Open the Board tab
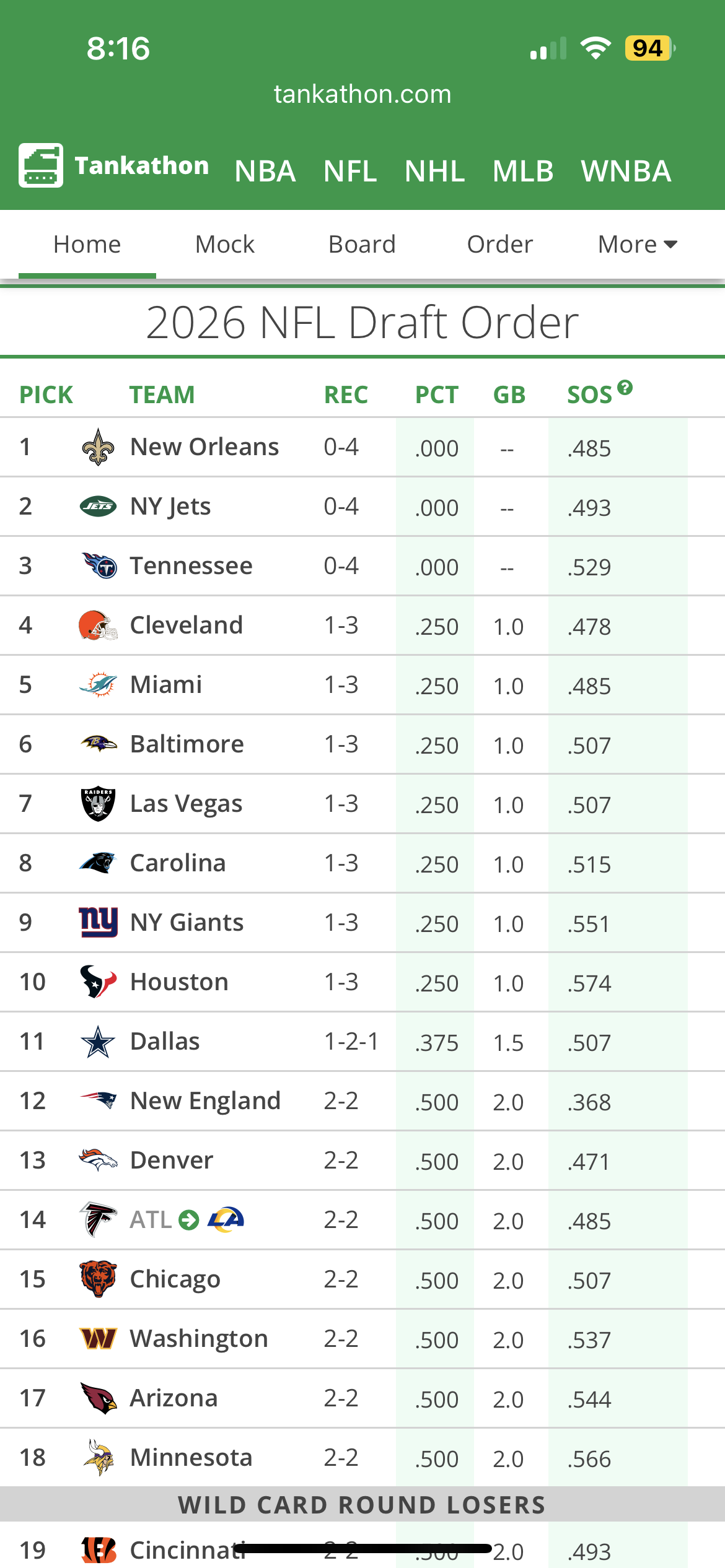725x1568 pixels. coord(362,245)
